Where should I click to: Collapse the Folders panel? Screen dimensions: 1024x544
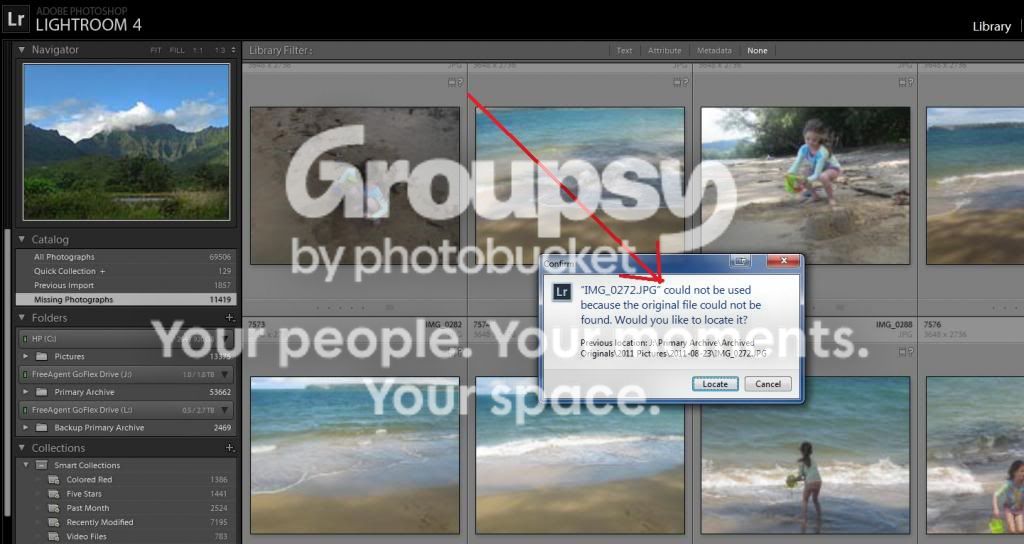tap(22, 318)
